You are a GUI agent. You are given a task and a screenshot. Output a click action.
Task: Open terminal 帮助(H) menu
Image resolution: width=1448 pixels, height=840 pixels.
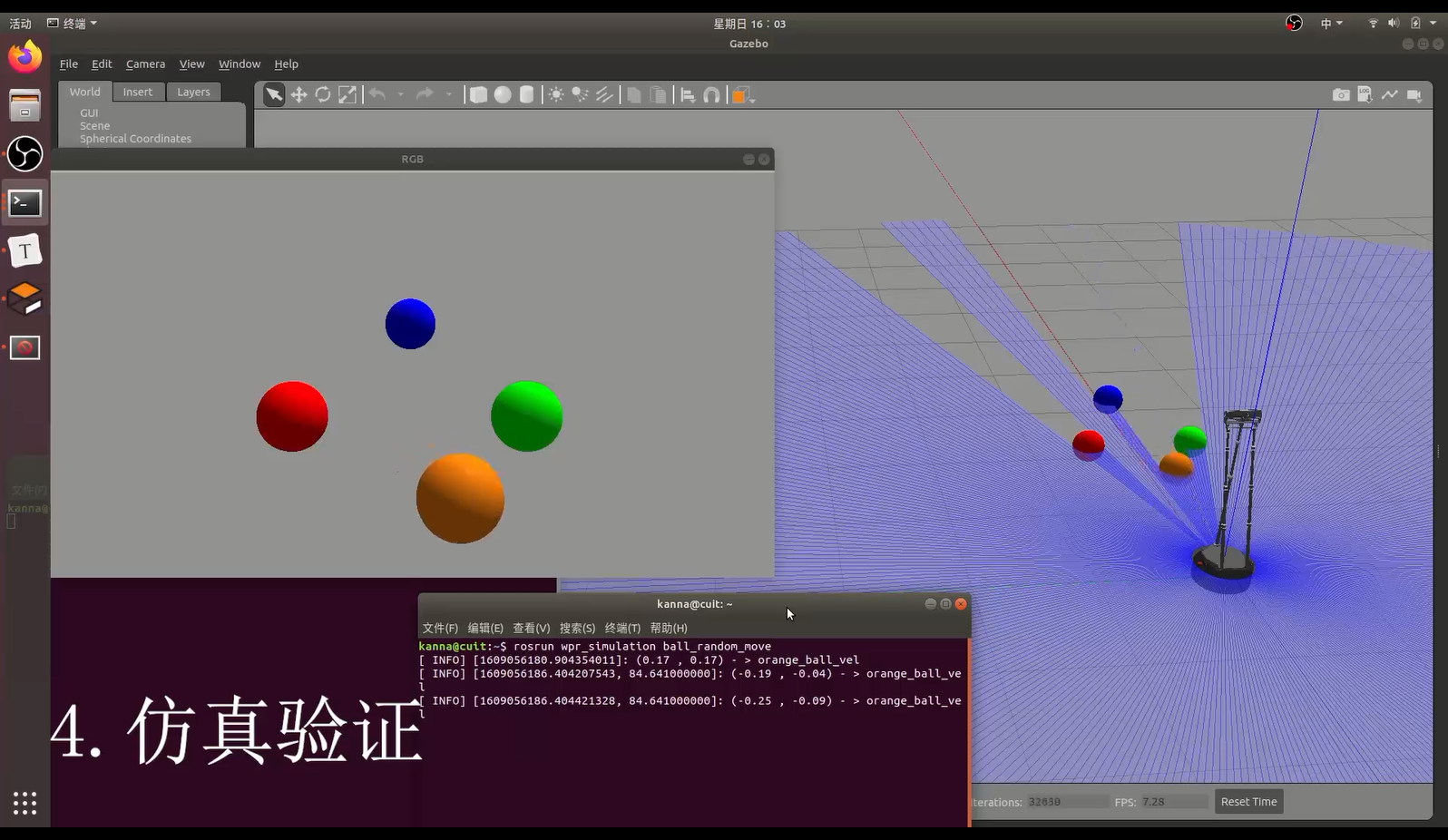point(669,628)
